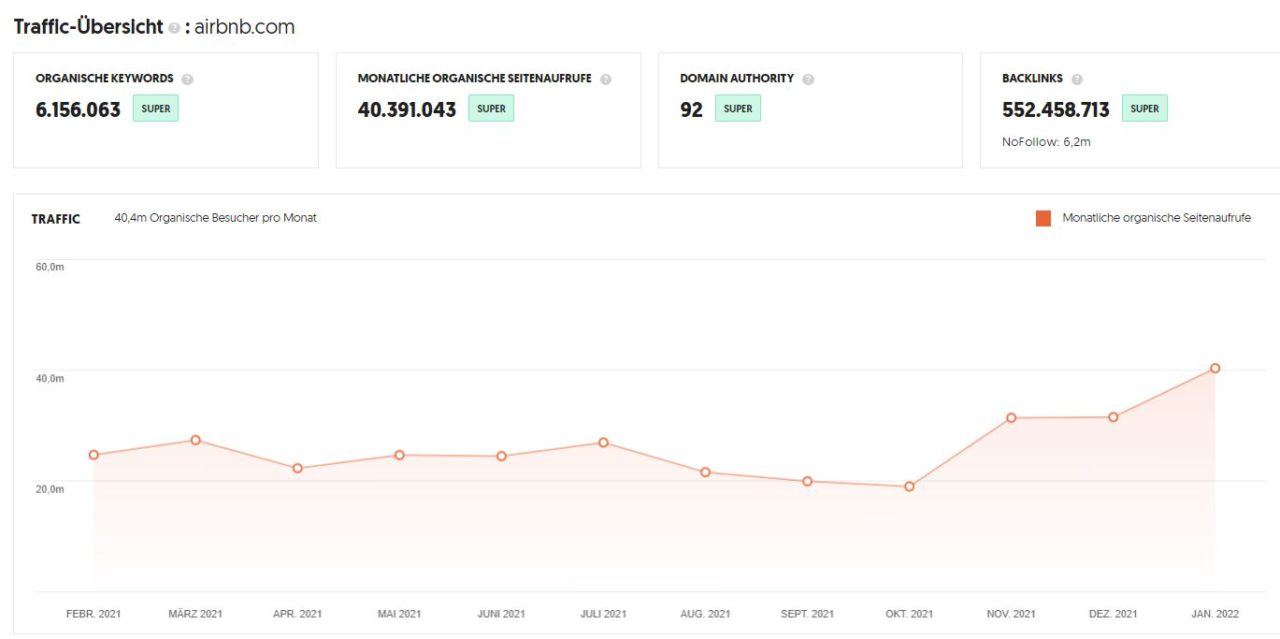Click help icon next to Traffic-Übersicht title
1280x639 pixels.
tap(174, 29)
